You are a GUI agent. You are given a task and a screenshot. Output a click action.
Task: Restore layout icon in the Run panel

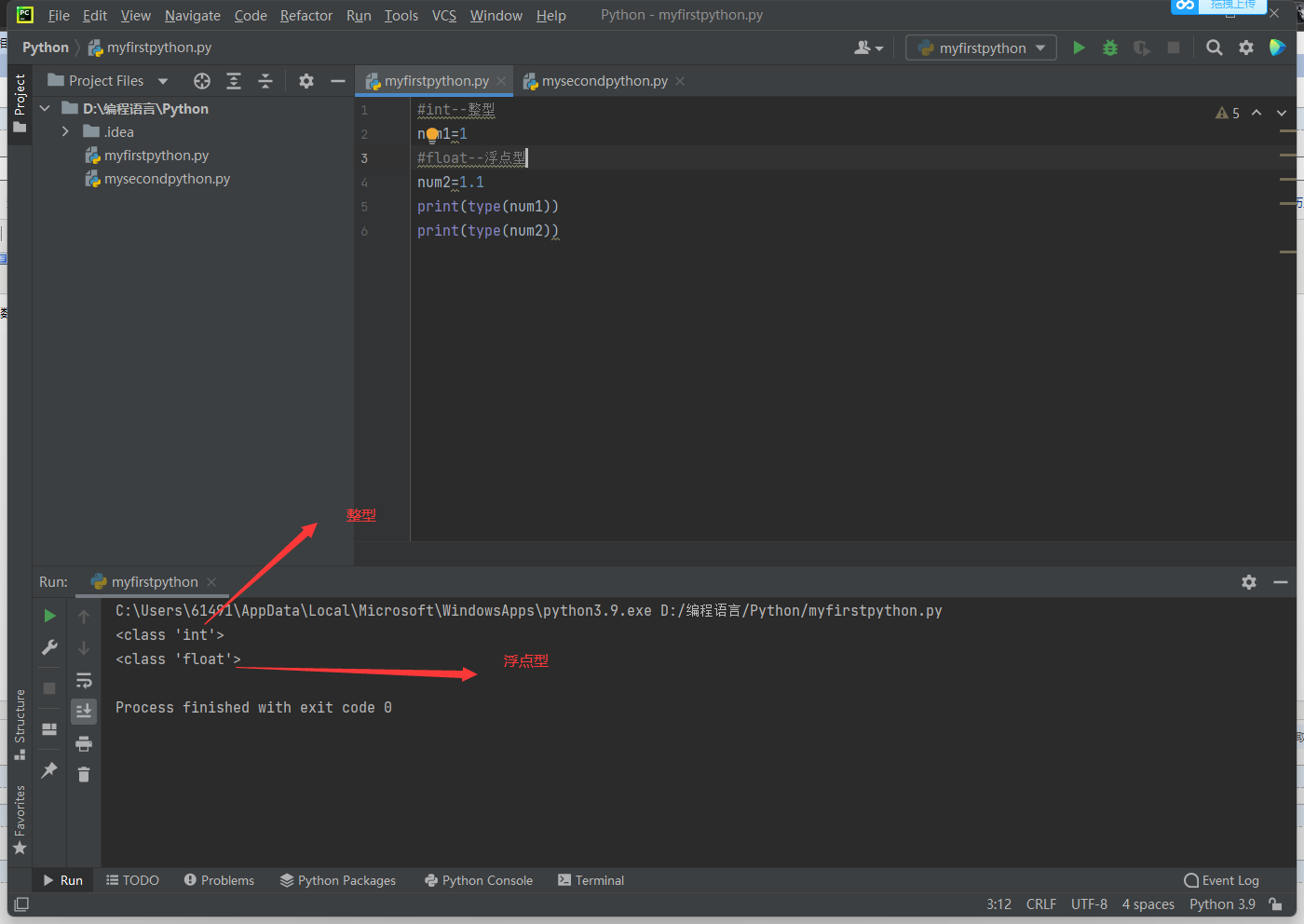50,729
